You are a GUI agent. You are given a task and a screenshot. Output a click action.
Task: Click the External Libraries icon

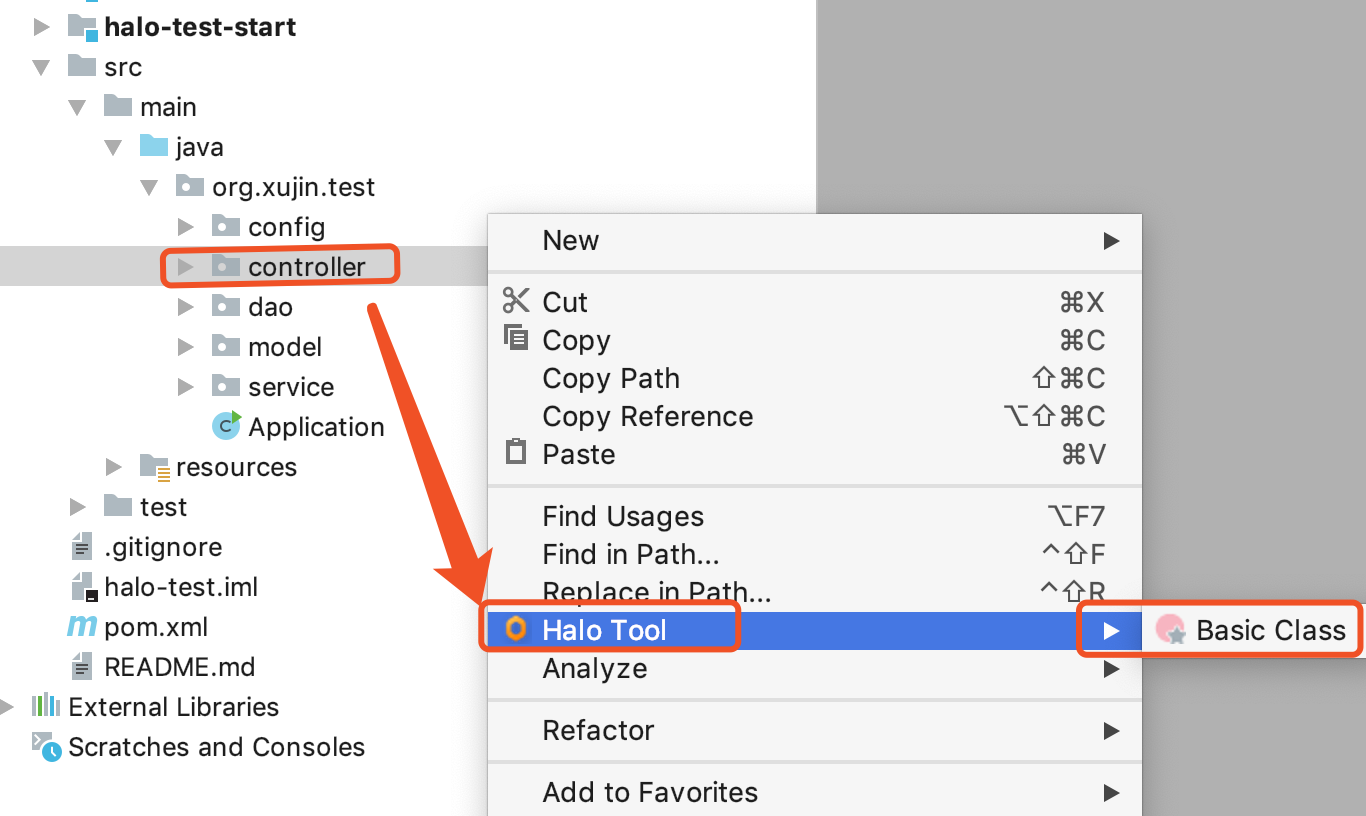point(45,706)
